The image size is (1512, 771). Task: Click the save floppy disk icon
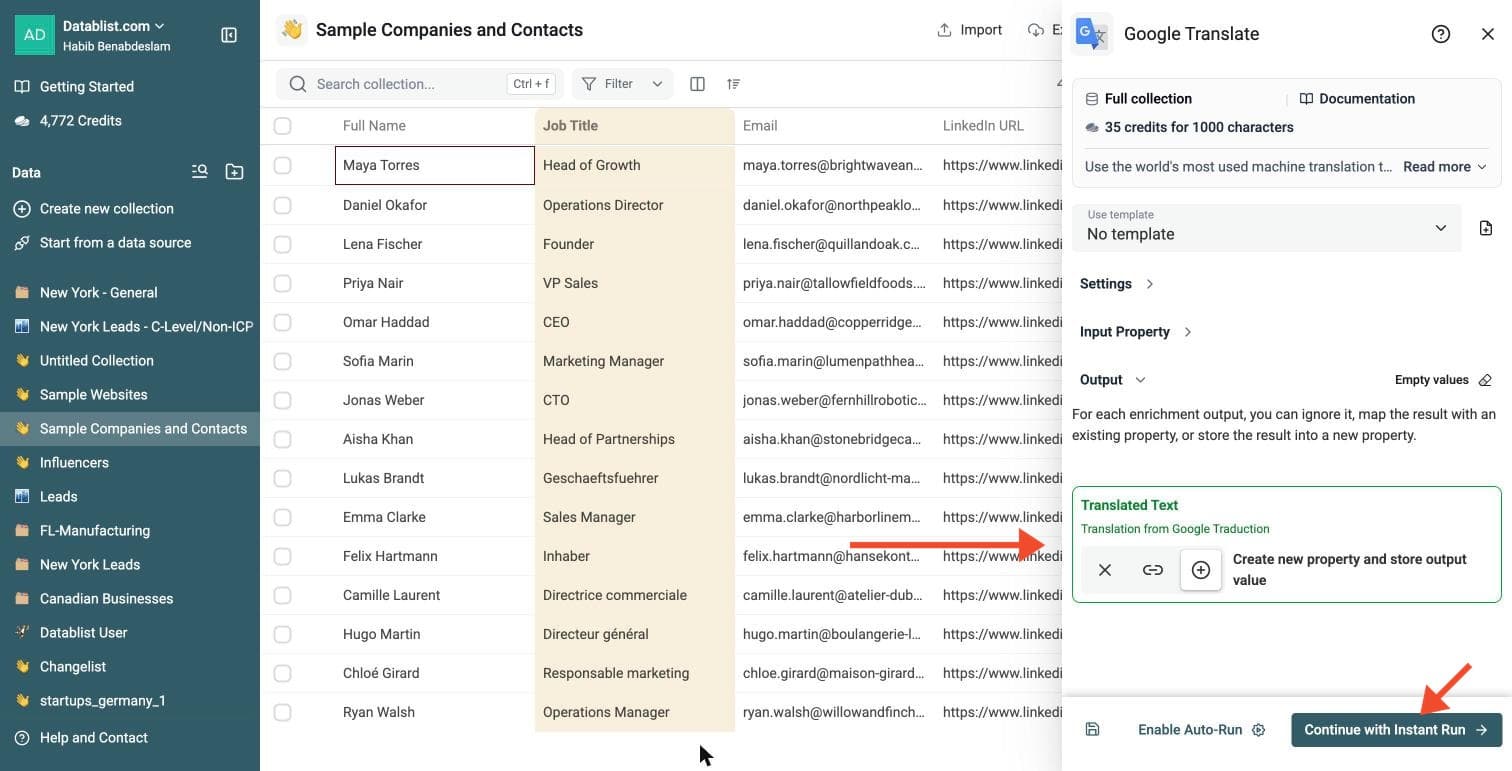1092,730
